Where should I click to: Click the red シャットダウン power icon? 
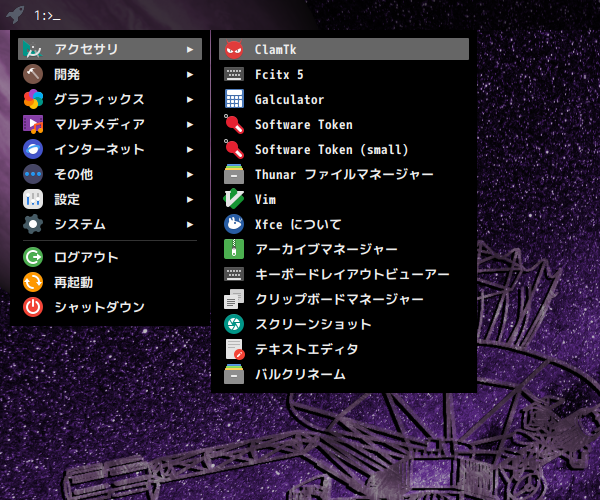click(33, 307)
